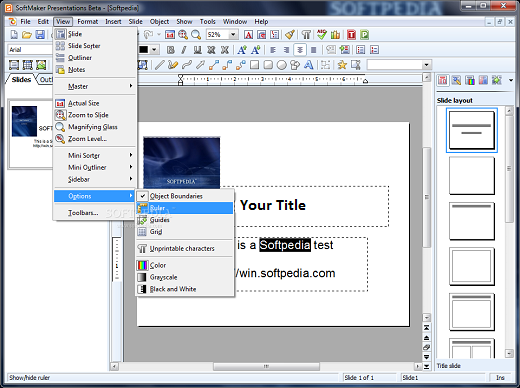This screenshot has height=388, width=520.
Task: Click the insert text frame A icon
Action: [248, 34]
